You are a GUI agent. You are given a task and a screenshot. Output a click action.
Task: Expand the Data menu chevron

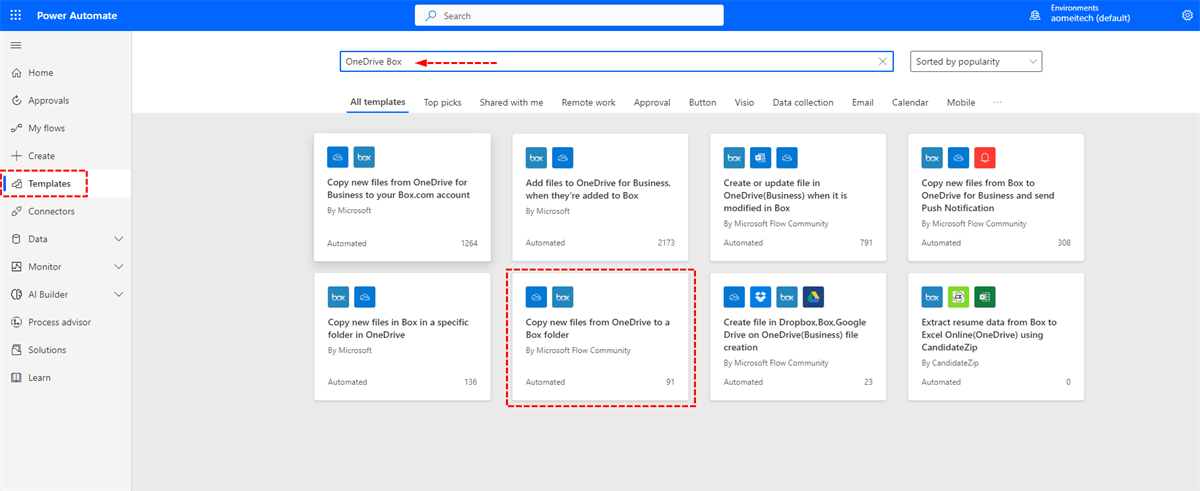tap(119, 239)
